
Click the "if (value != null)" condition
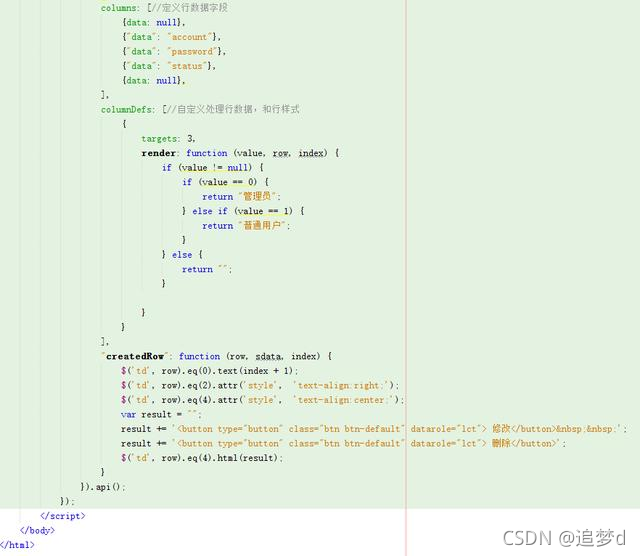[x=213, y=168]
